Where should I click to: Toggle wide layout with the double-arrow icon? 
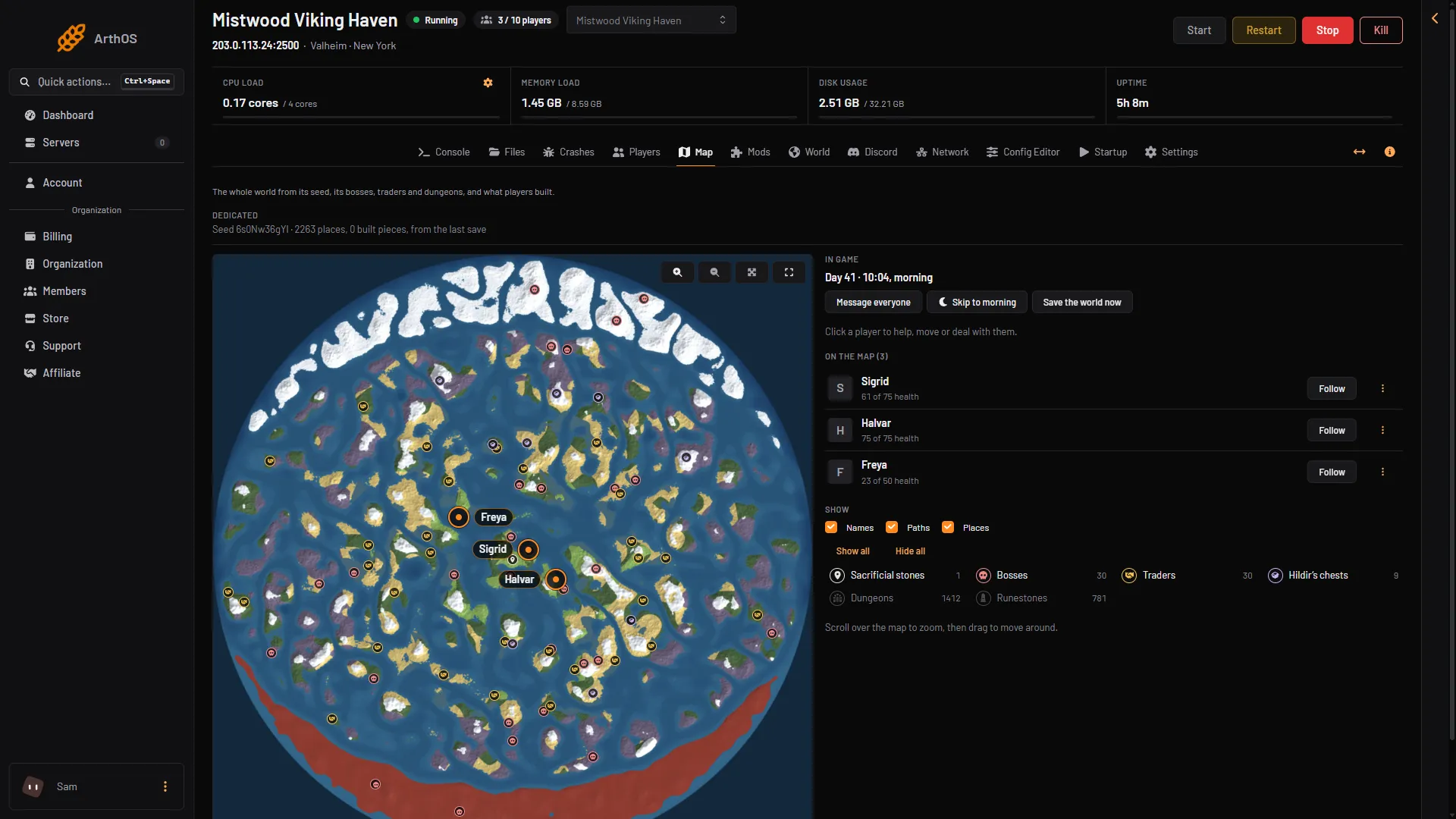click(1360, 152)
